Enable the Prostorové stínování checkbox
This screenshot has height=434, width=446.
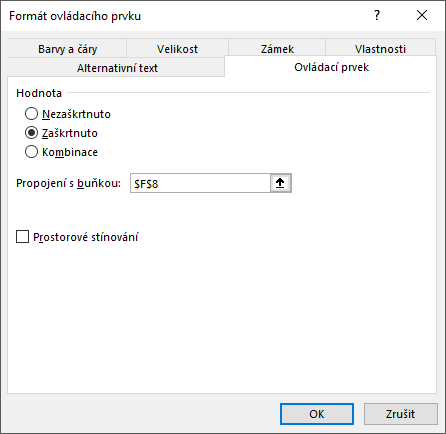22,237
